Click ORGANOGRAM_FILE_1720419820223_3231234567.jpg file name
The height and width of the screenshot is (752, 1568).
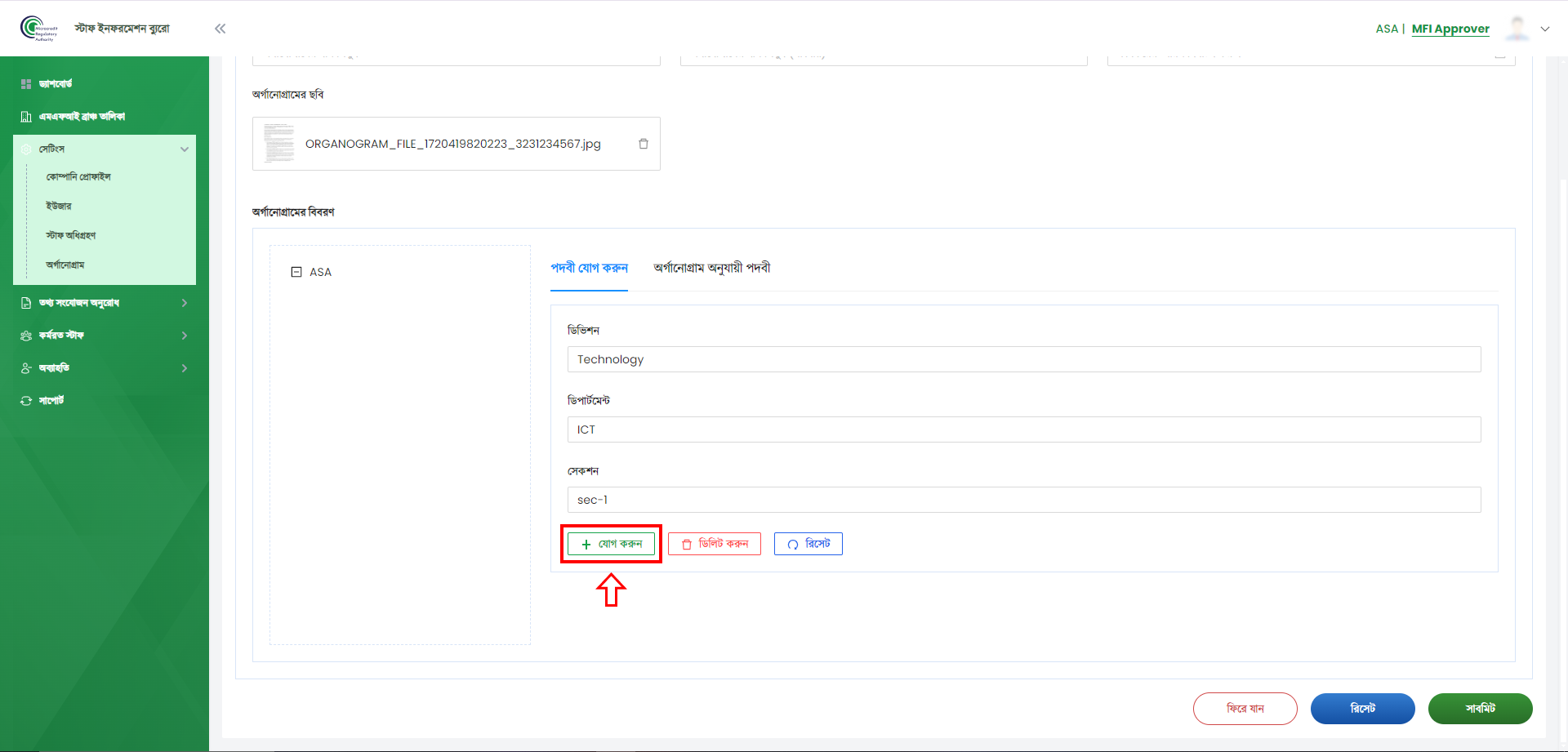click(453, 144)
